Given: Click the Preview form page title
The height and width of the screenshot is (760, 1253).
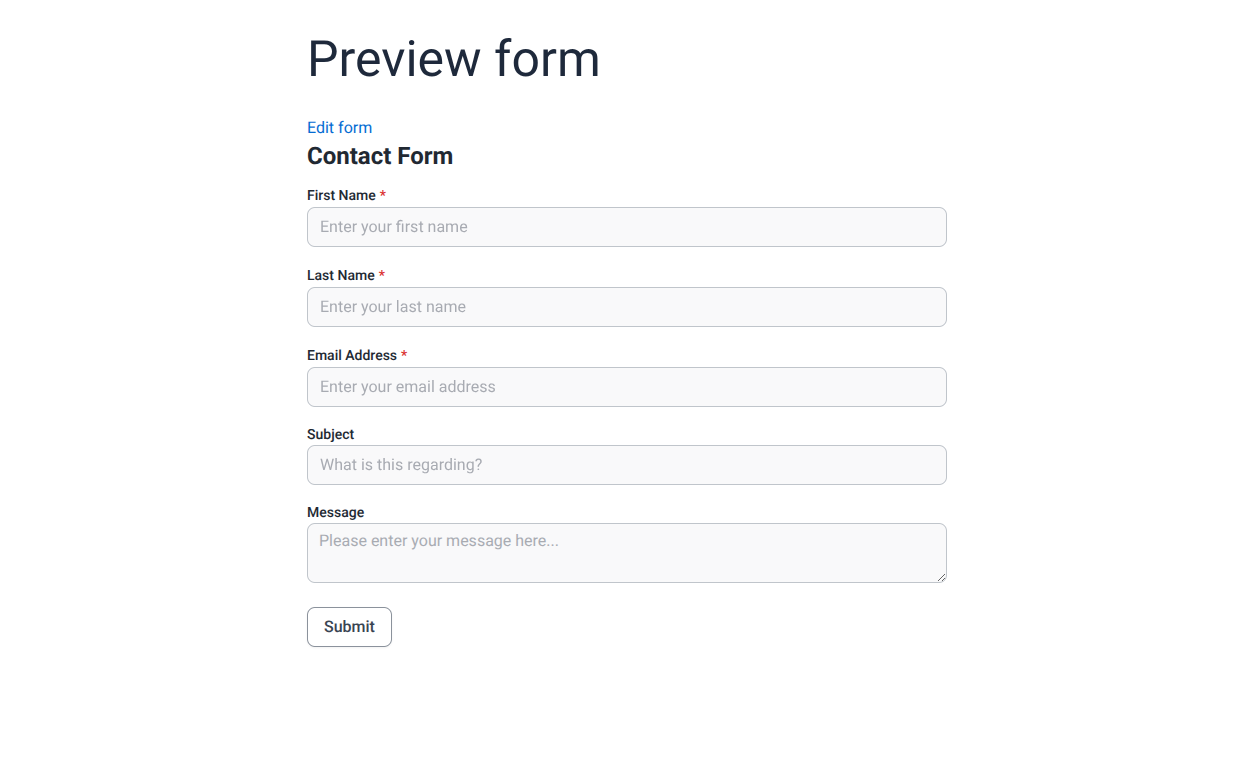Looking at the screenshot, I should click(453, 59).
